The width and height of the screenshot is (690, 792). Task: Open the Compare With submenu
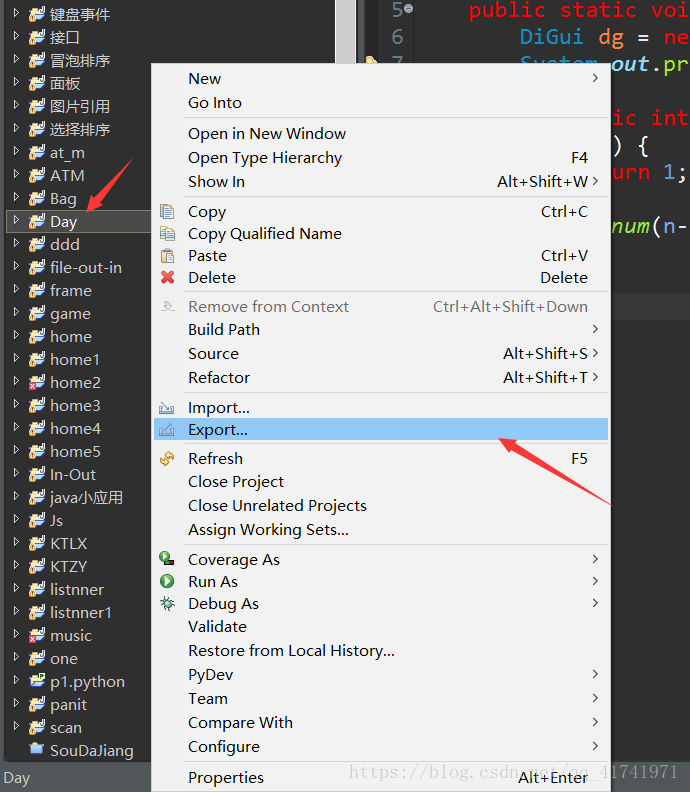click(x=381, y=722)
